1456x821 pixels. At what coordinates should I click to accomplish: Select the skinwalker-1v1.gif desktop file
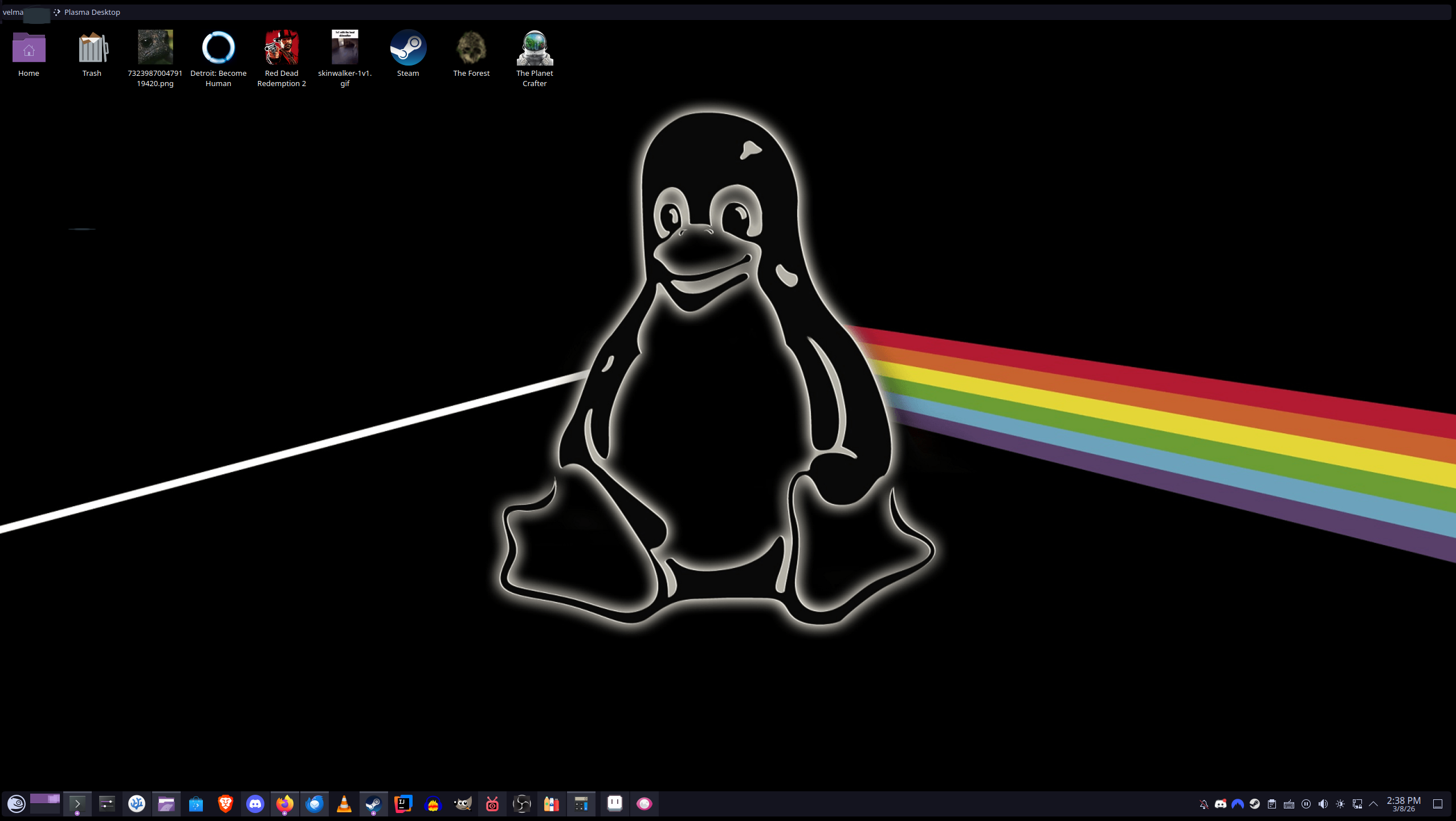pyautogui.click(x=345, y=59)
